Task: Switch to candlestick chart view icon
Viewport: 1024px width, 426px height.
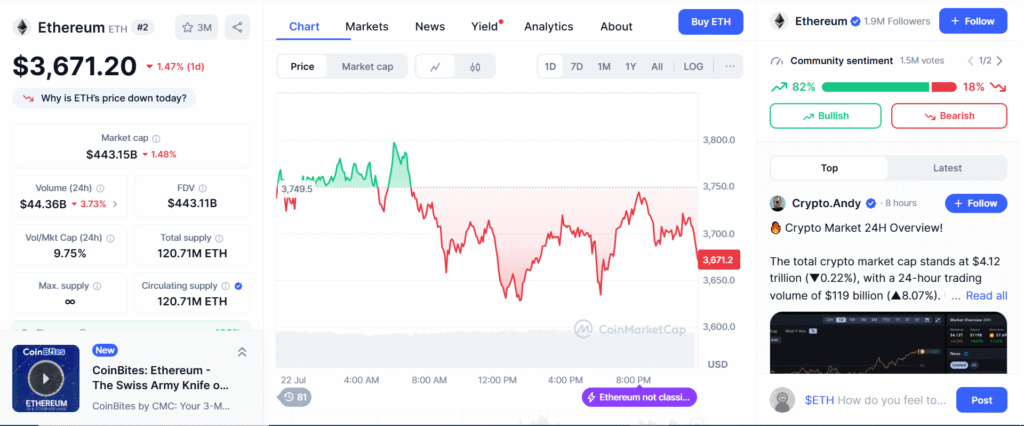Action: click(x=475, y=67)
